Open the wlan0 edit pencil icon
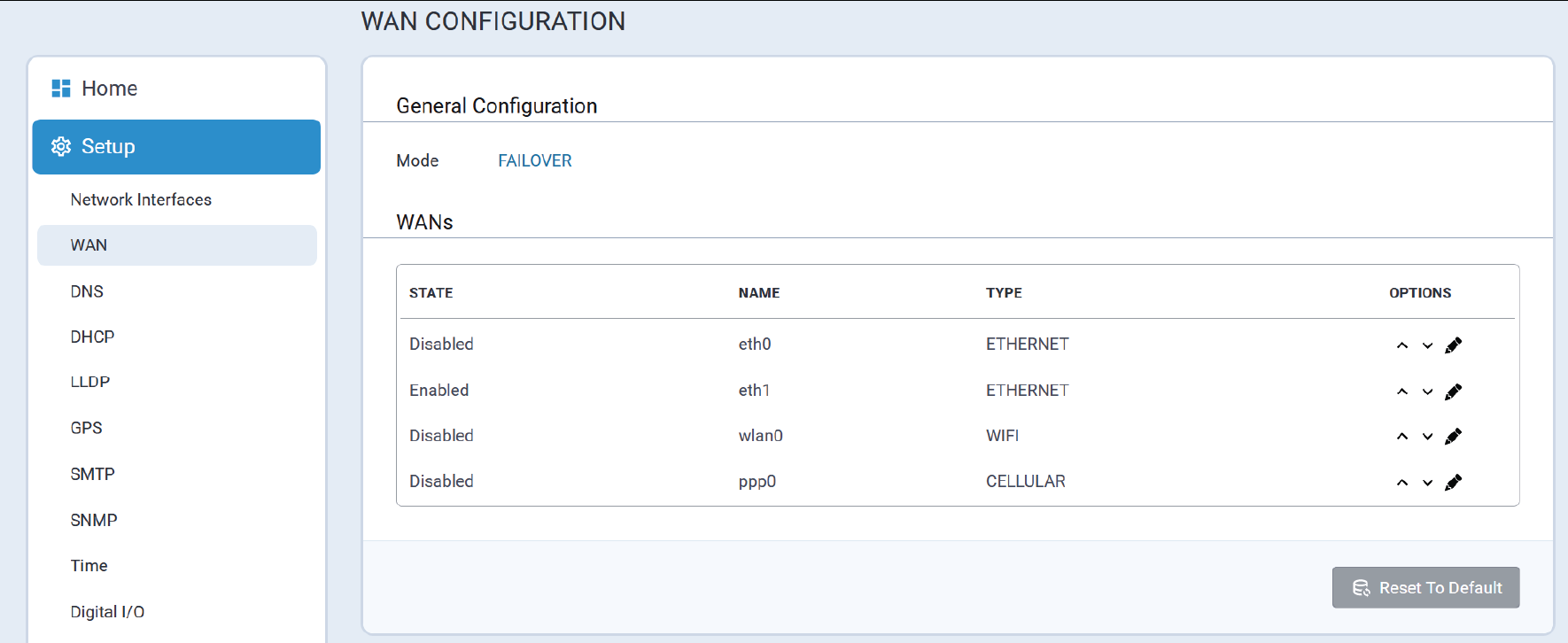The image size is (1568, 643). pos(1453,437)
